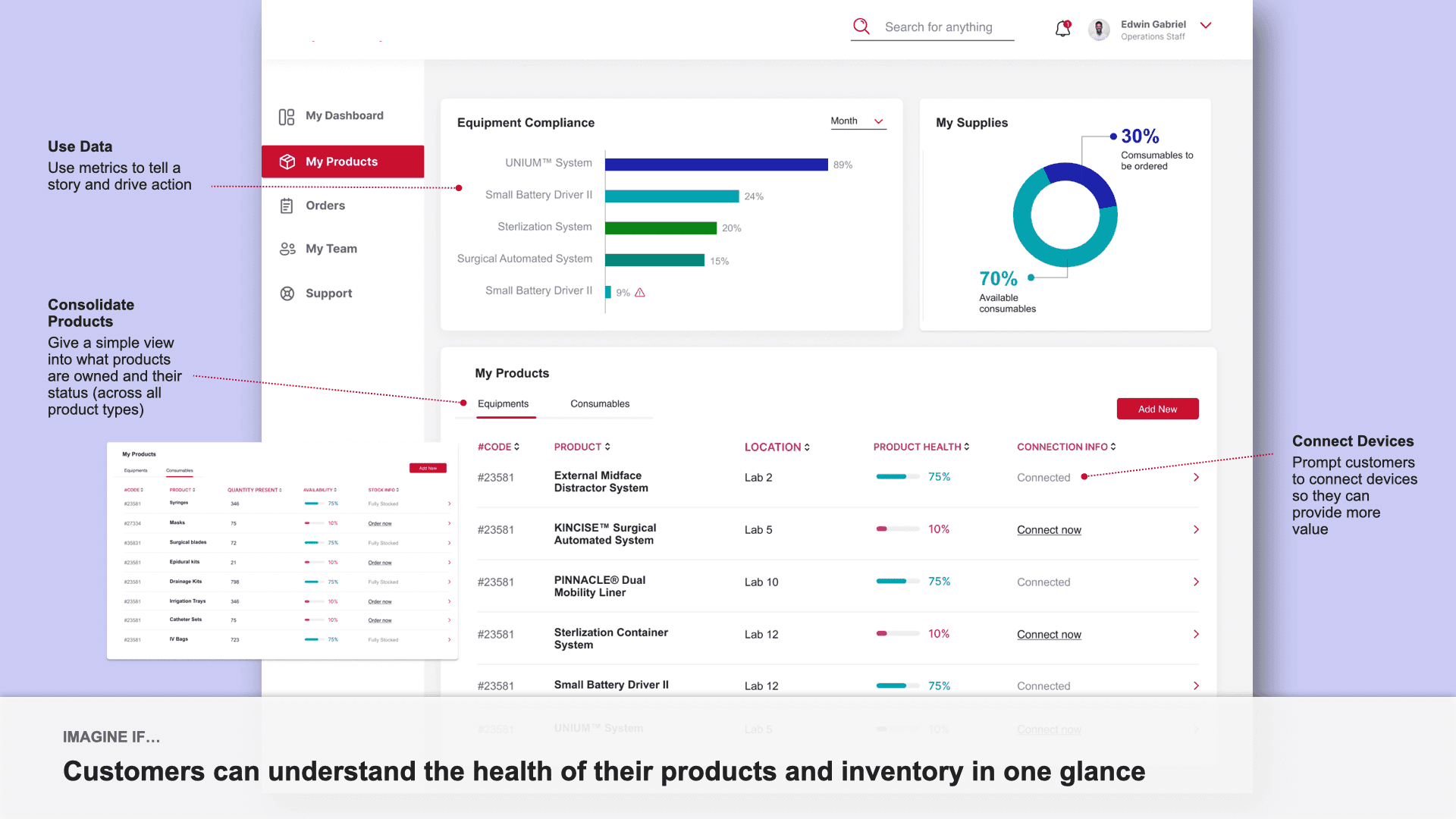The image size is (1456, 819).
Task: Click the My Team people icon
Action: tap(287, 249)
